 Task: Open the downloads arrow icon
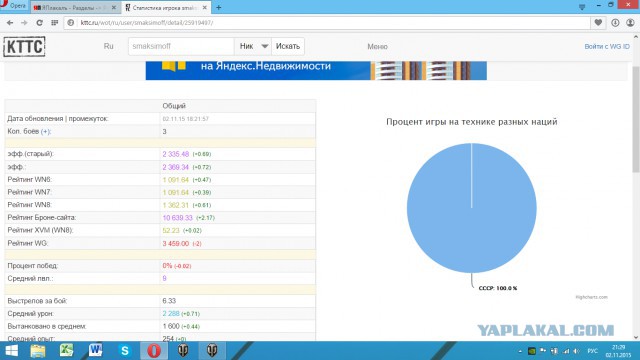click(x=615, y=23)
